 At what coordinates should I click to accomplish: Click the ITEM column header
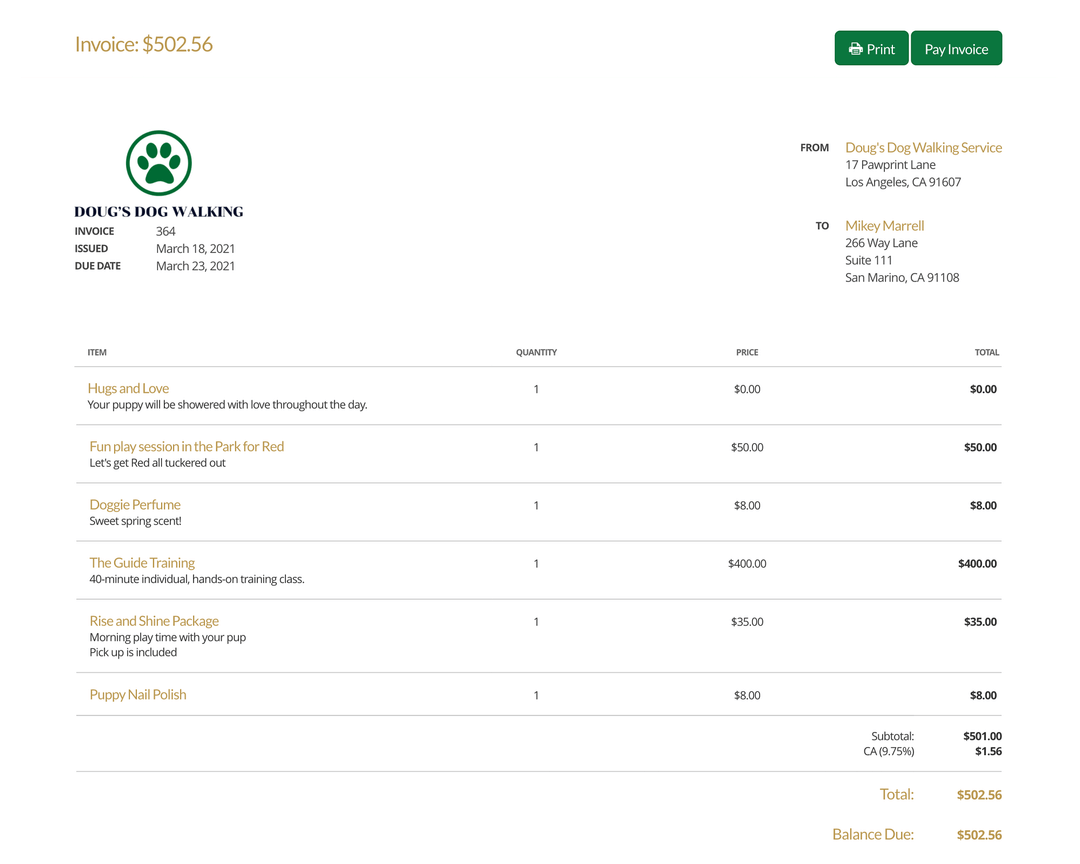[97, 352]
